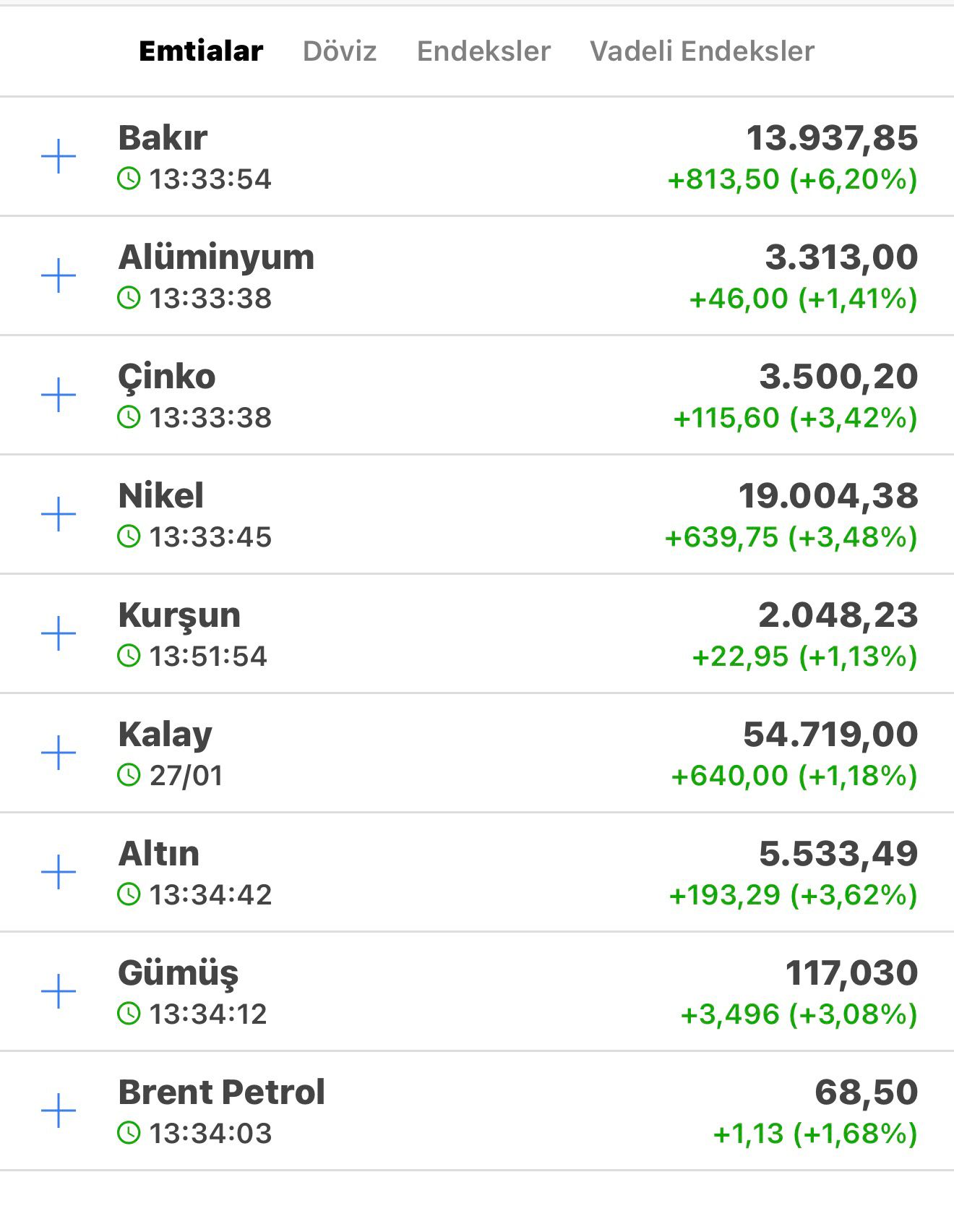954x1232 pixels.
Task: Select the Vadeli Endeksler tab
Action: tap(702, 51)
